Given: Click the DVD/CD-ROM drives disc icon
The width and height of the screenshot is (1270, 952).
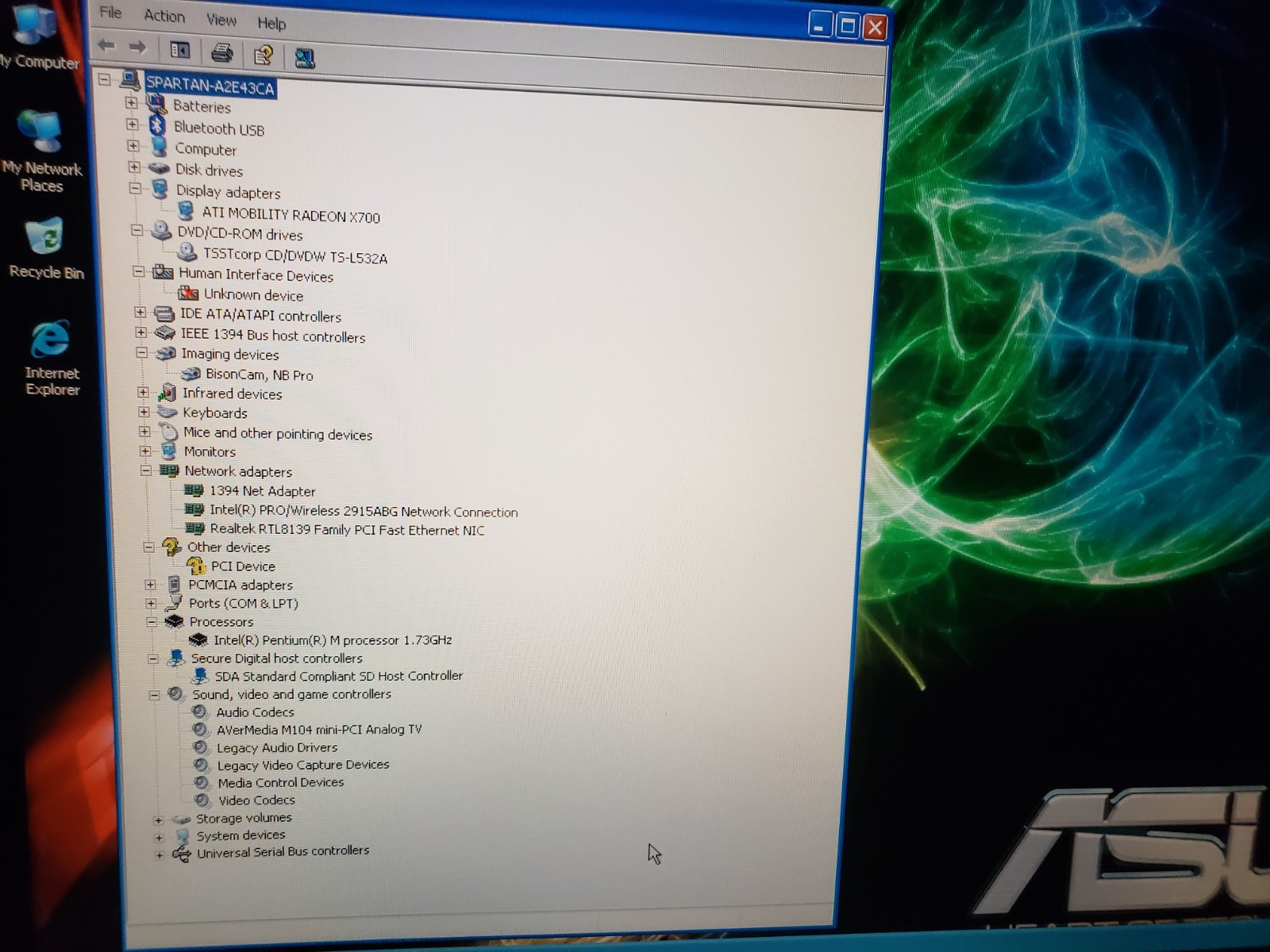Looking at the screenshot, I should [162, 232].
